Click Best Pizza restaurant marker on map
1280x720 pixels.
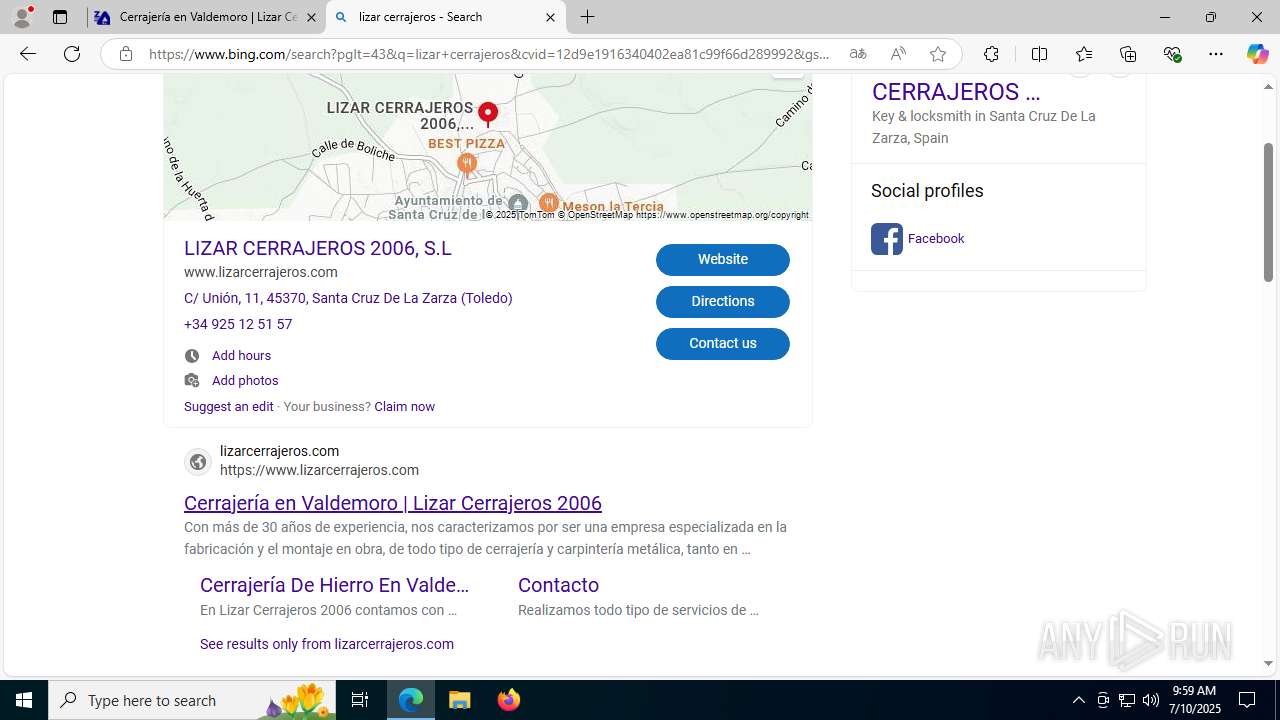coord(466,164)
